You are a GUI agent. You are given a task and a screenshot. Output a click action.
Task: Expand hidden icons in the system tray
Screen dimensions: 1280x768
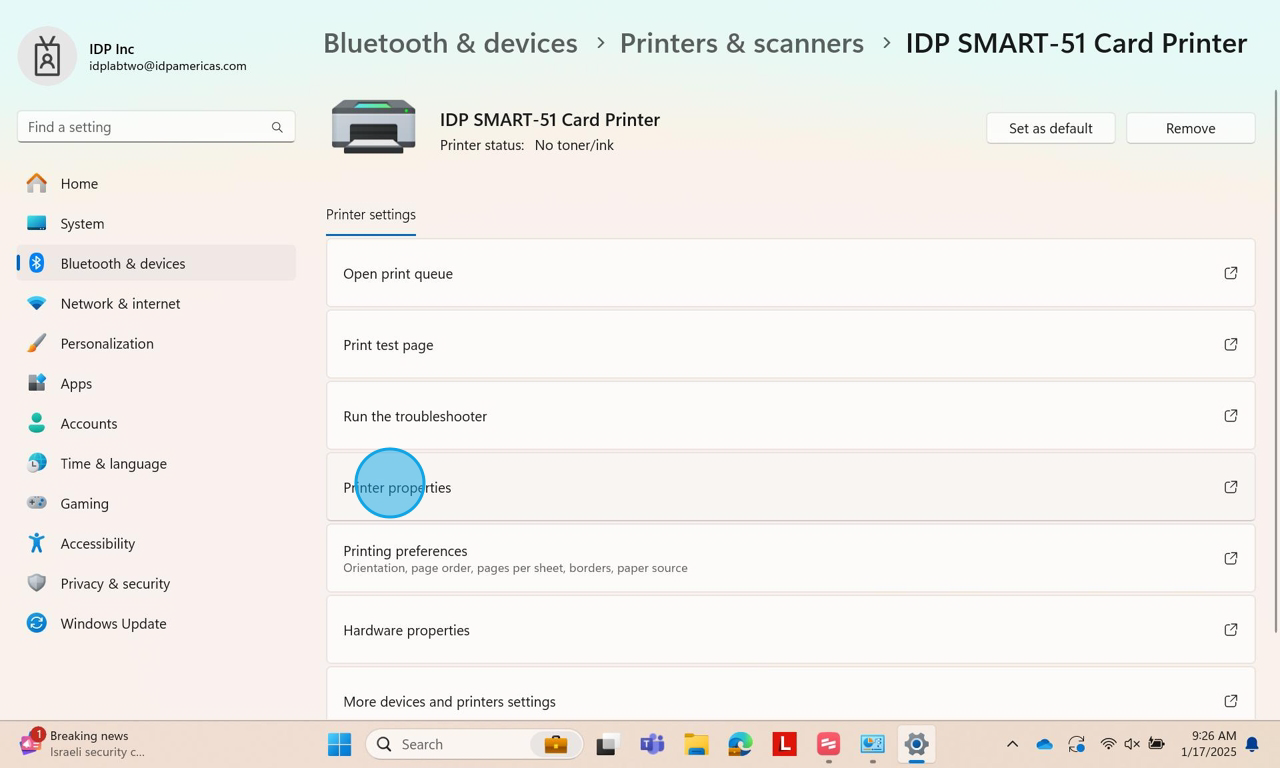(1012, 744)
